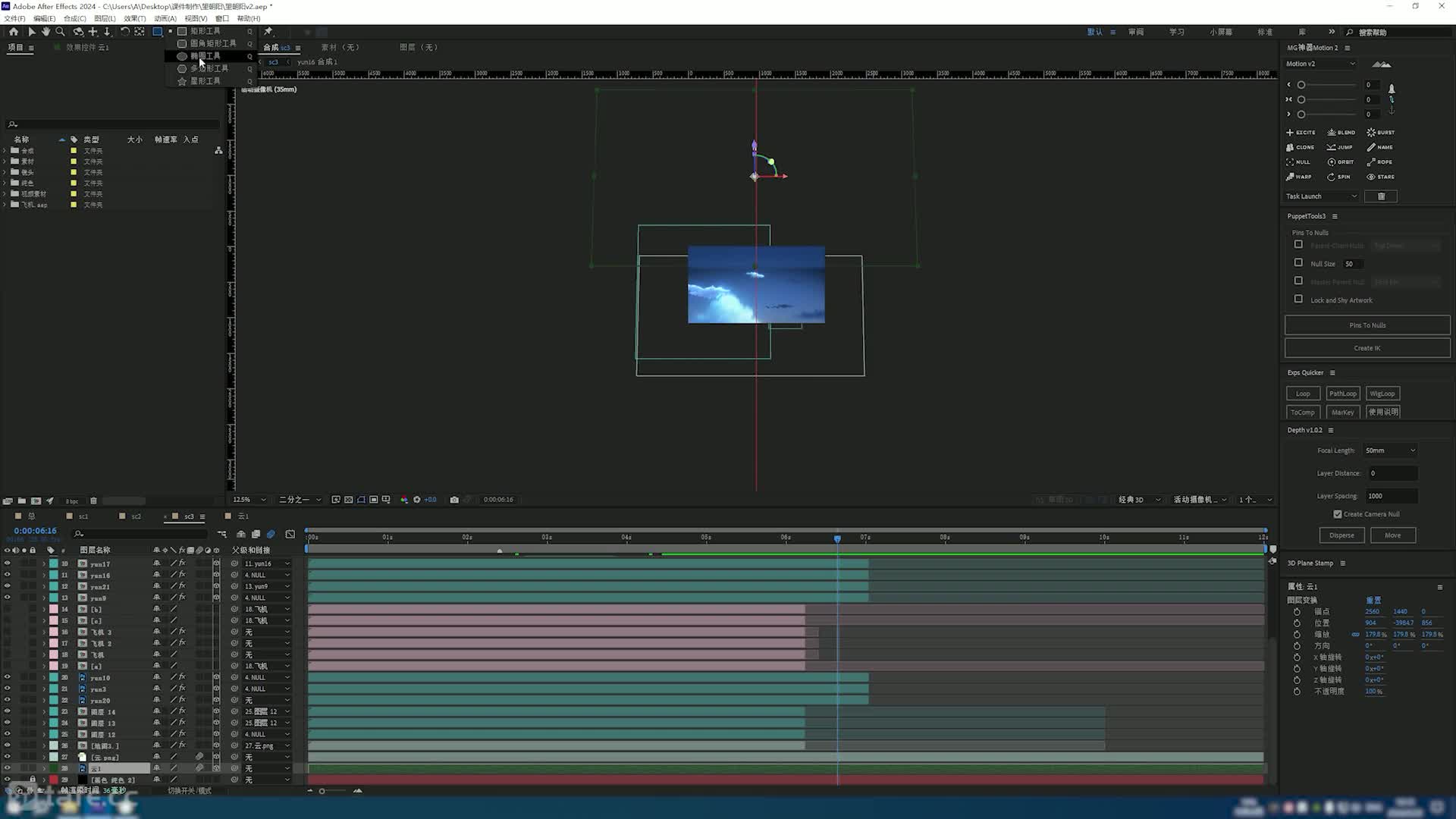Viewport: 1456px width, 819px height.
Task: Click the NAME Motion tool
Action: point(1380,147)
